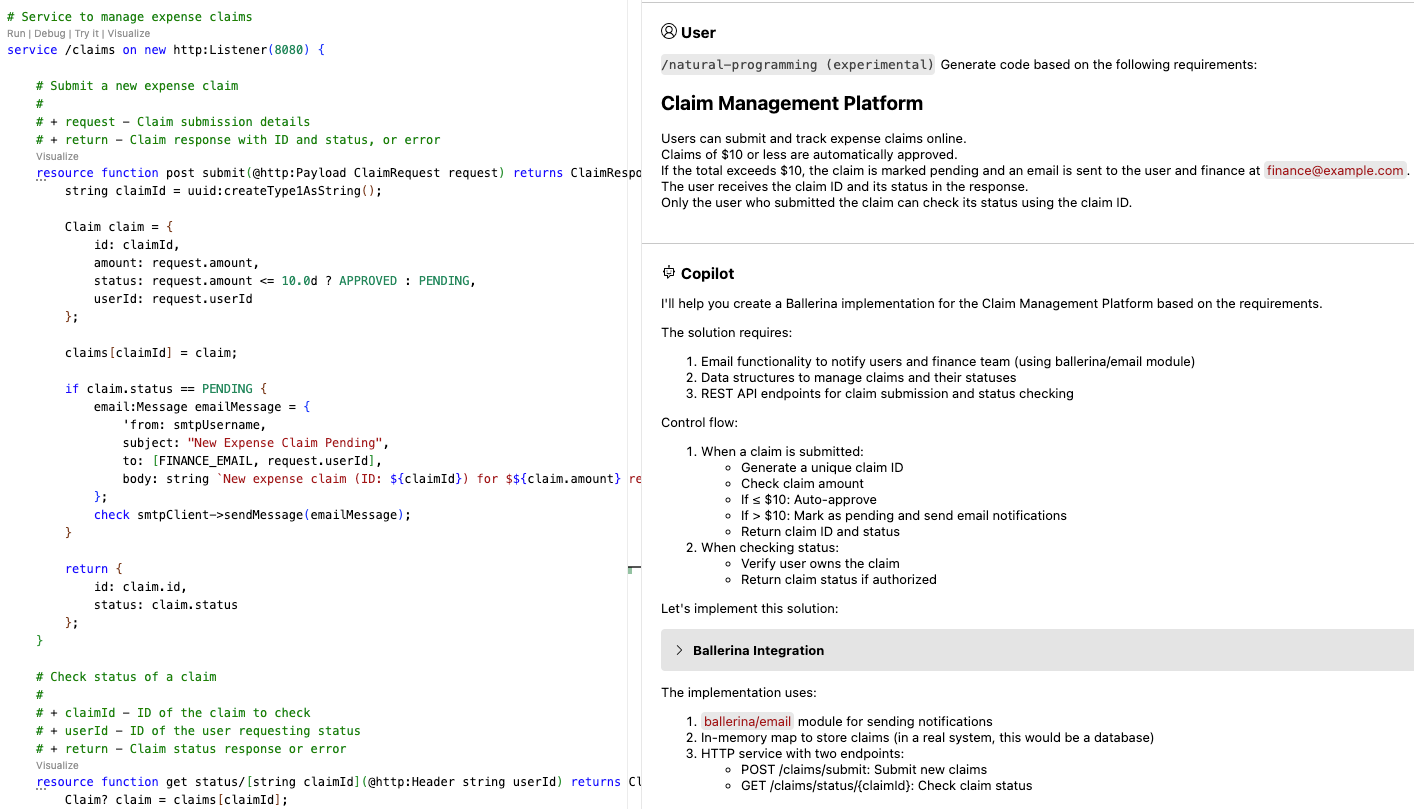This screenshot has width=1414, height=809.
Task: Click the 'if claim.status == PENDING {' line
Action: [166, 388]
